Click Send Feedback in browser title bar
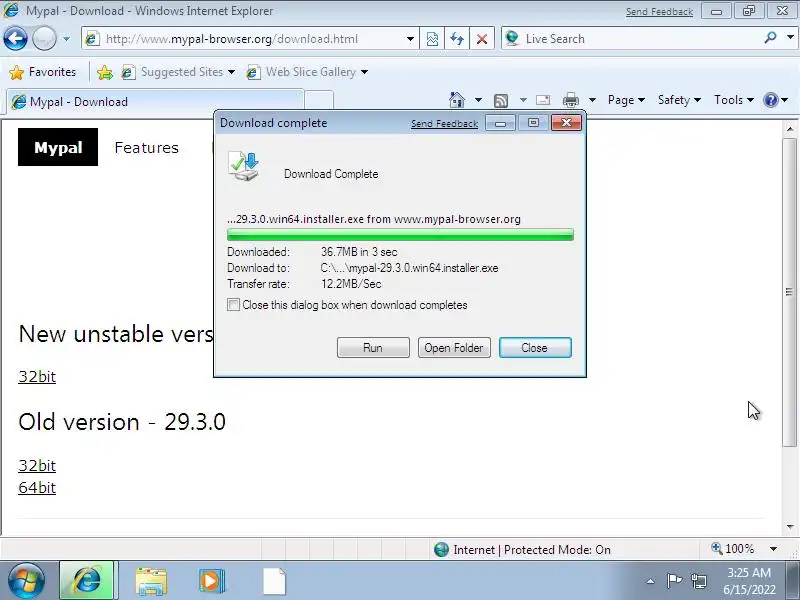Screen dimensions: 800x600 659,12
